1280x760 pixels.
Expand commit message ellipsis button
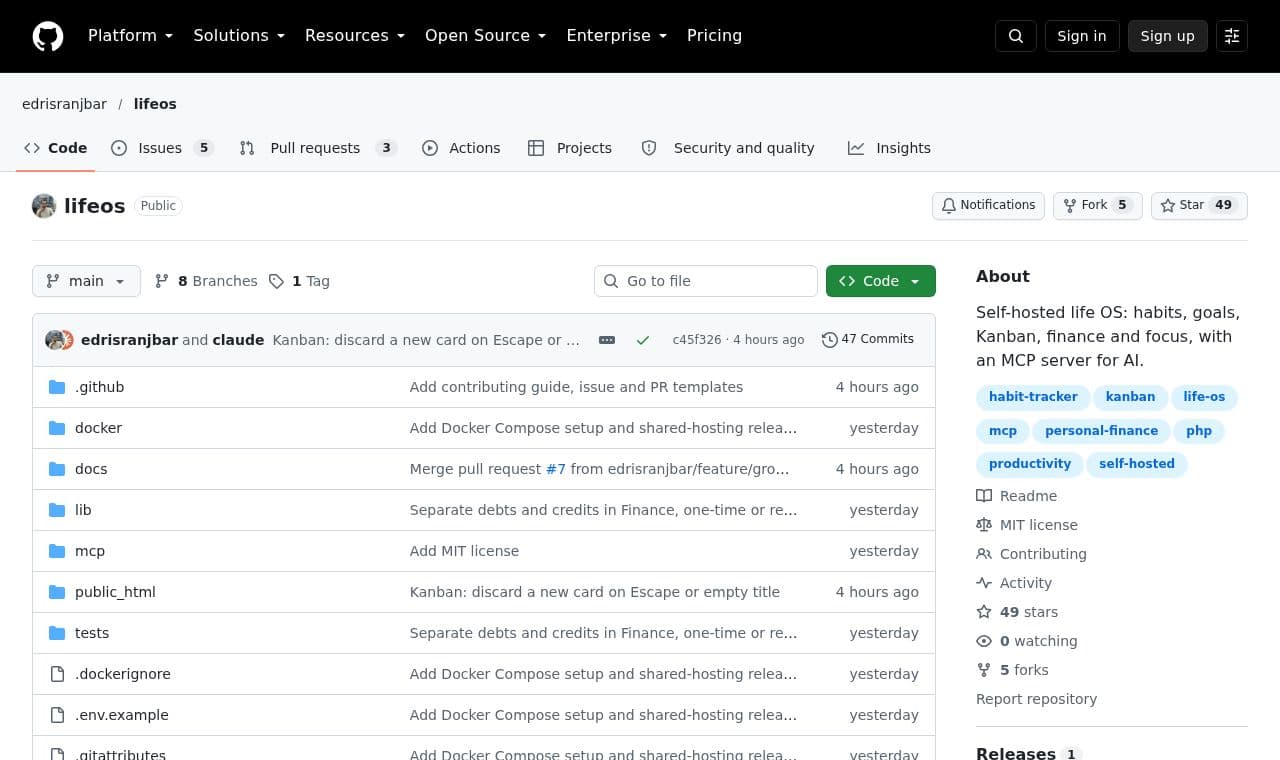[x=607, y=340]
